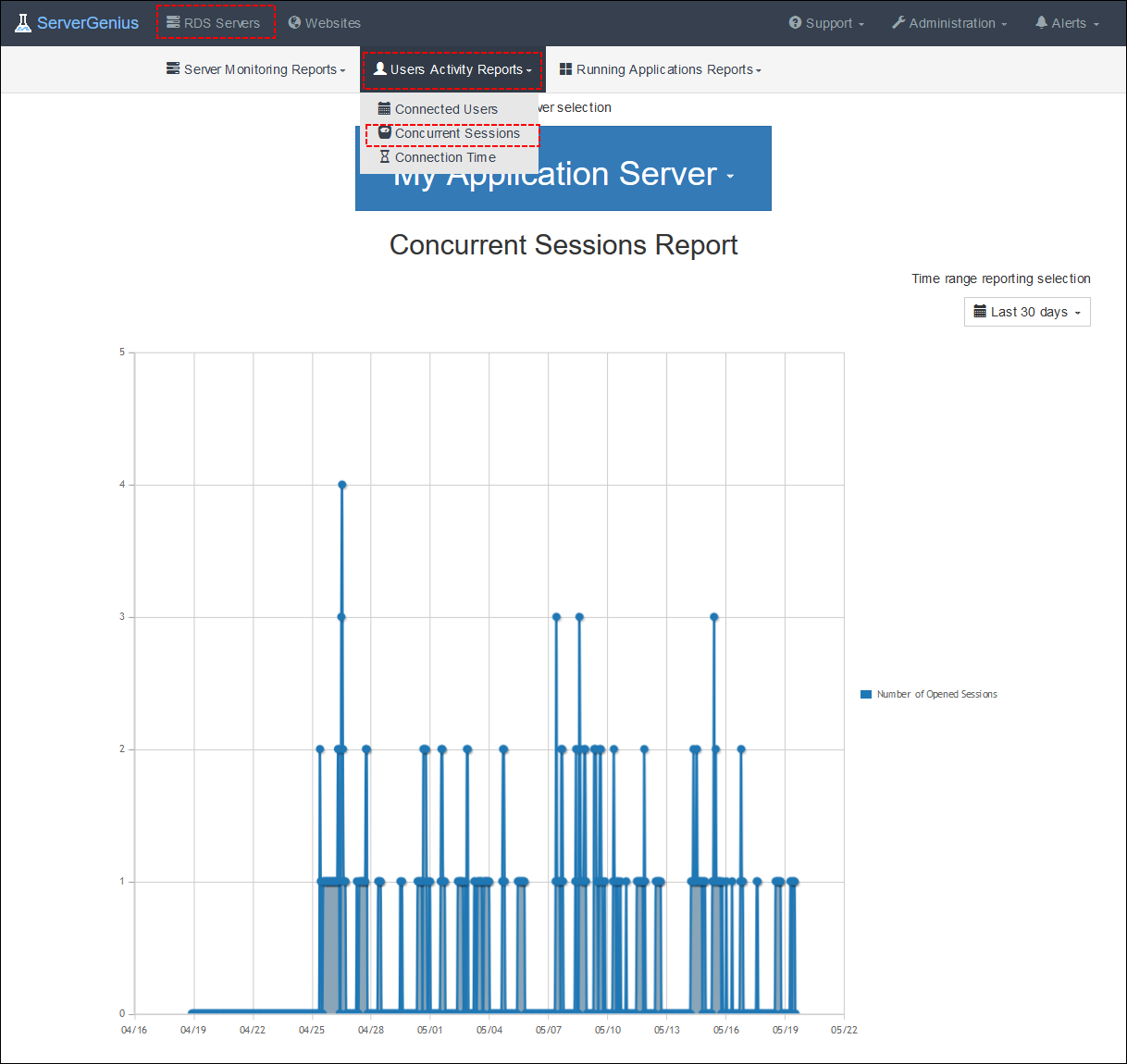Viewport: 1127px width, 1064px height.
Task: Open the Last 30 days time range dropdown
Action: 1027,312
